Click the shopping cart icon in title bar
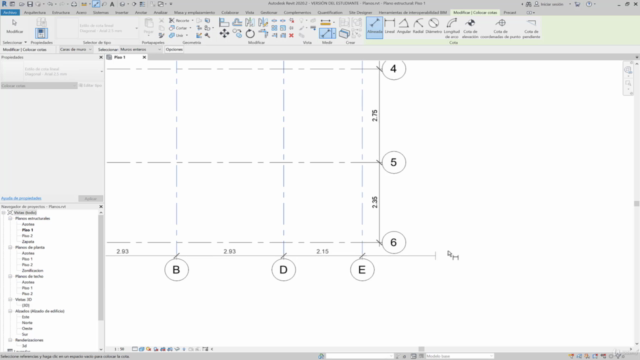640x360 pixels. pyautogui.click(x=577, y=4)
